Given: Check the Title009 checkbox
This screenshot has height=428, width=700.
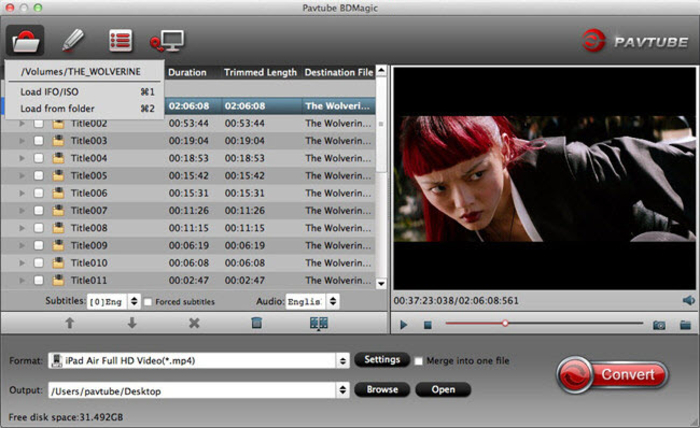Looking at the screenshot, I should pos(39,245).
